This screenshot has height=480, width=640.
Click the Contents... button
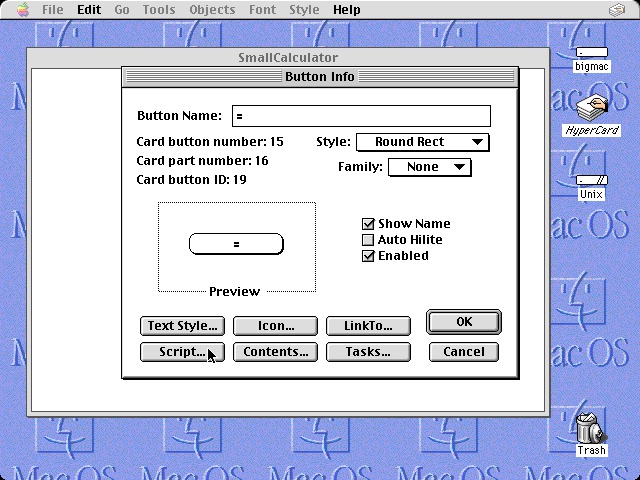276,352
